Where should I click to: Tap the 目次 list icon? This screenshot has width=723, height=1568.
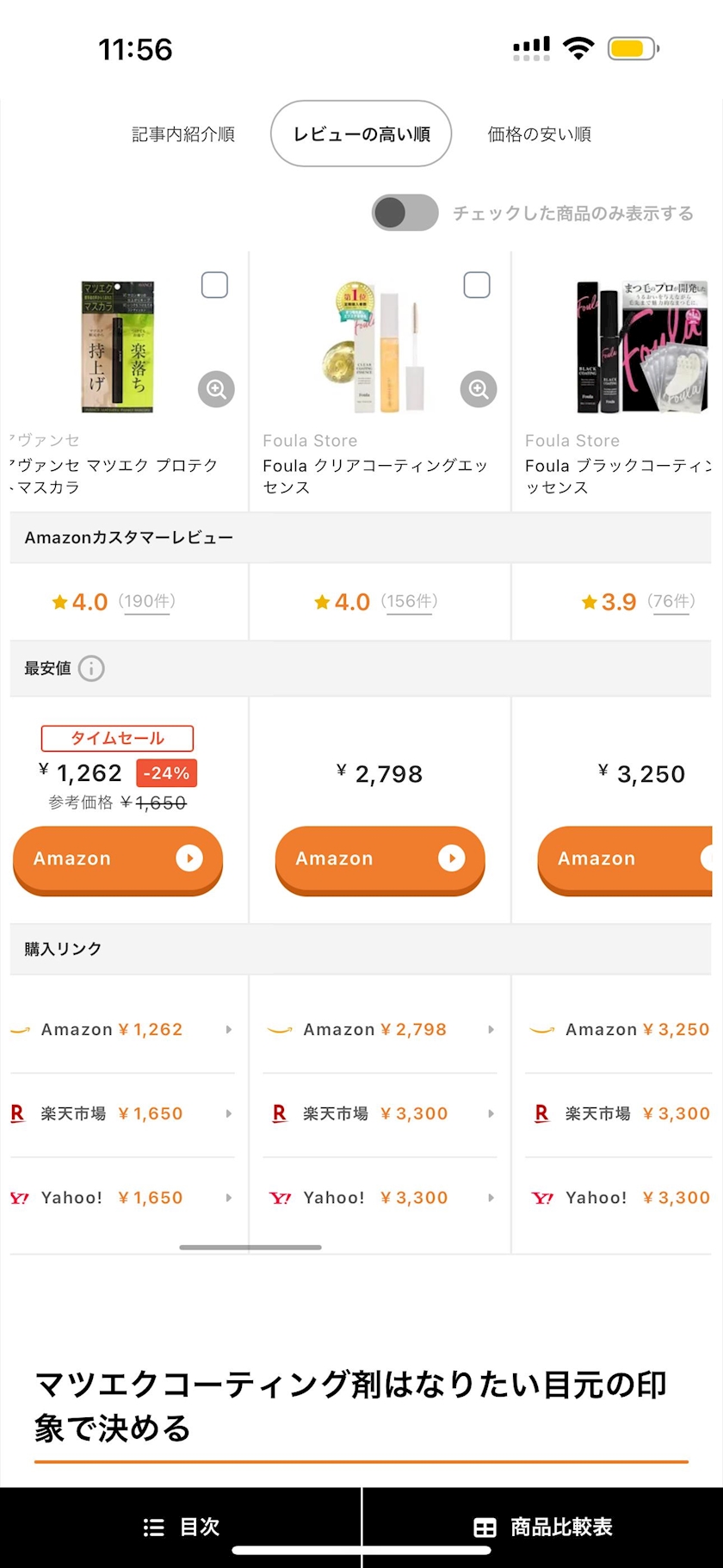(x=154, y=1528)
